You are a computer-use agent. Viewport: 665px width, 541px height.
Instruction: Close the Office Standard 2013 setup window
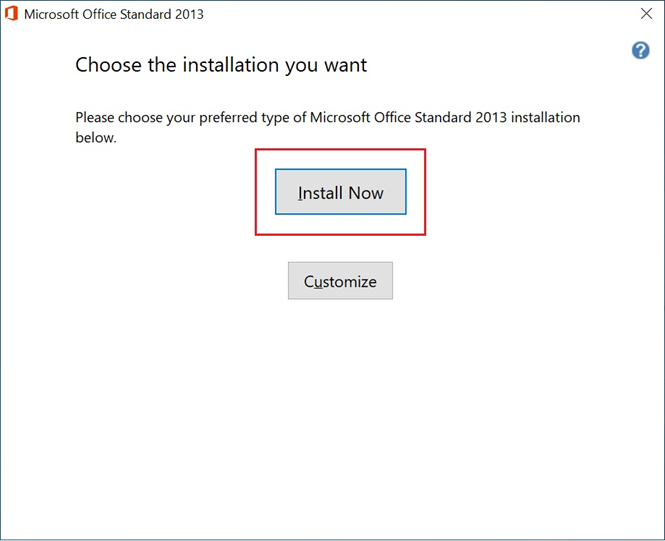click(x=646, y=14)
